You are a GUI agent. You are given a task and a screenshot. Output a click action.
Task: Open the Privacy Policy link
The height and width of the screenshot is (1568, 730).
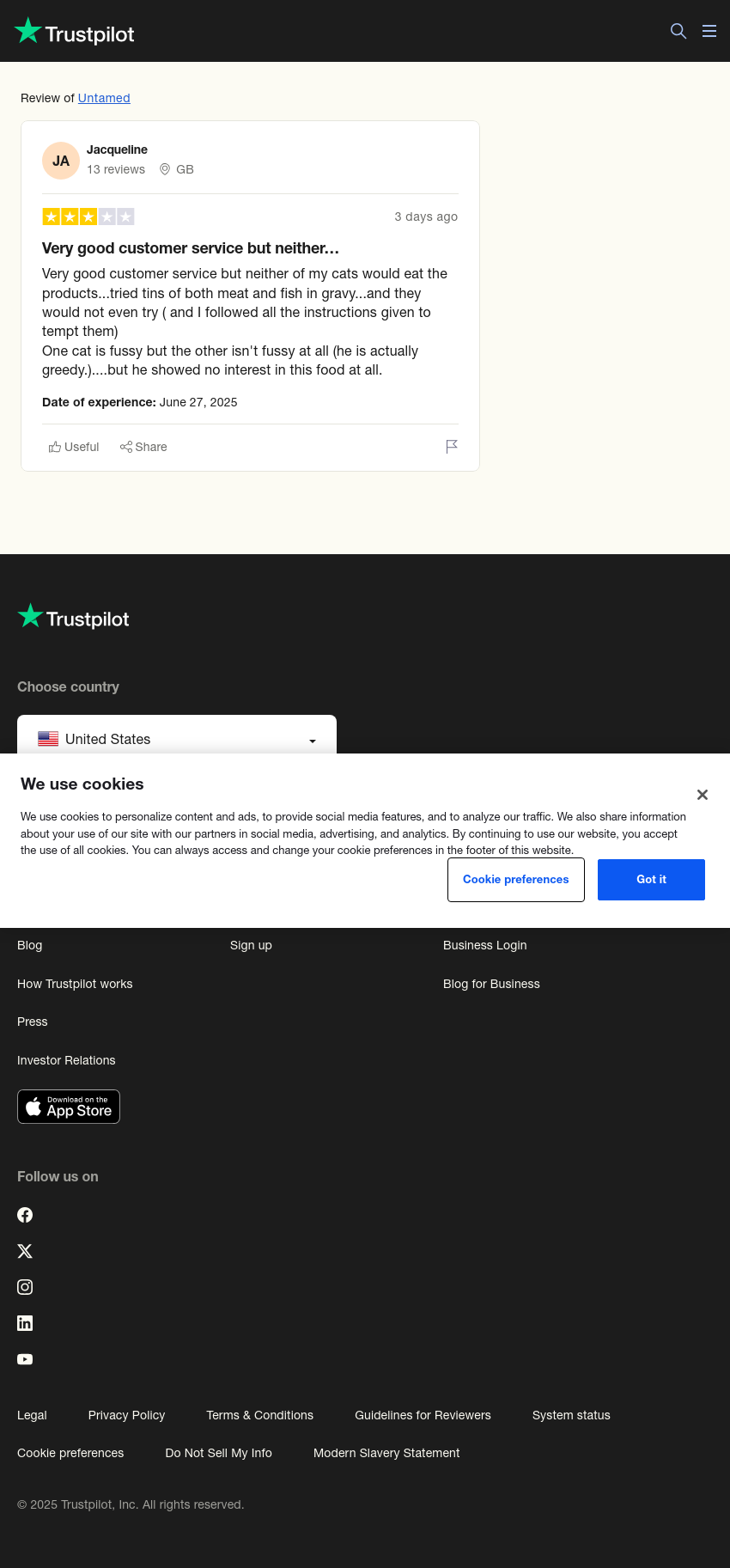126,1415
